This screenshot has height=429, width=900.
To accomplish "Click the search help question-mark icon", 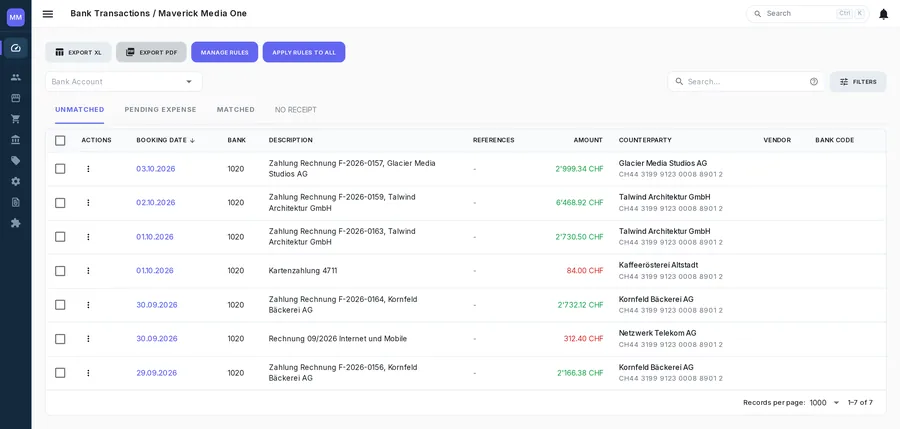I will [813, 82].
